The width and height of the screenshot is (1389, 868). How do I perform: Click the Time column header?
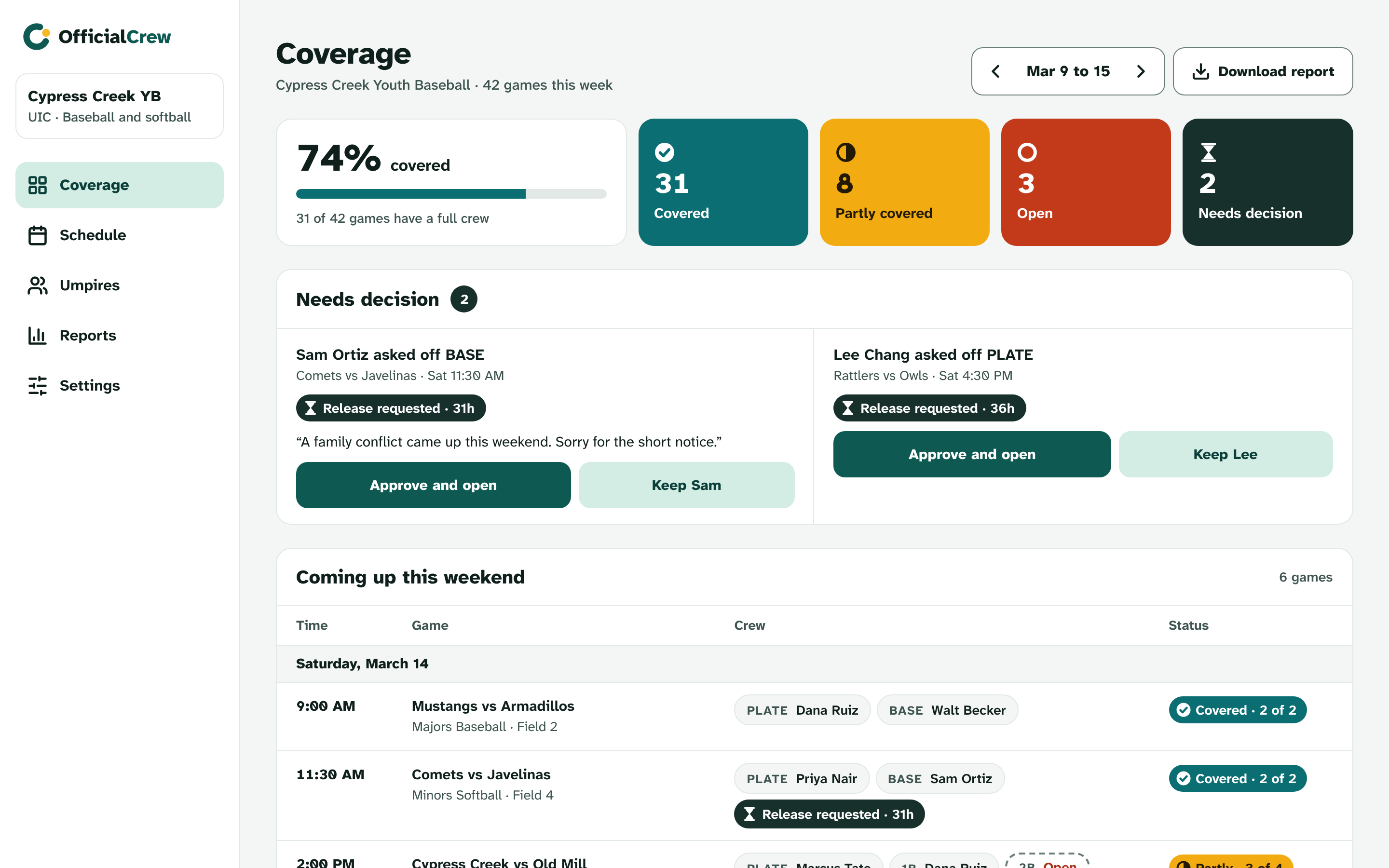tap(312, 625)
